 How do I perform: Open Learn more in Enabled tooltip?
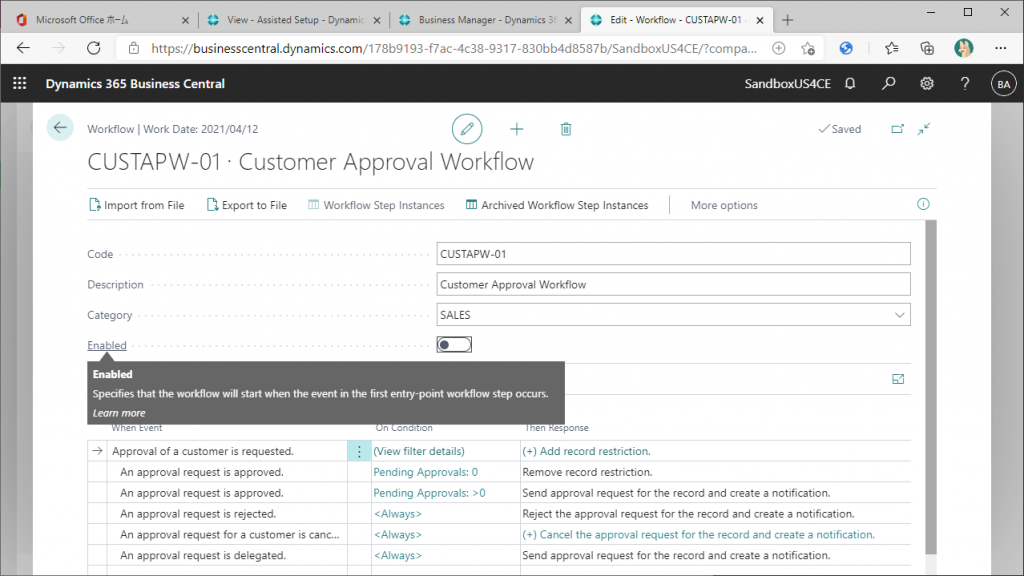coord(119,413)
